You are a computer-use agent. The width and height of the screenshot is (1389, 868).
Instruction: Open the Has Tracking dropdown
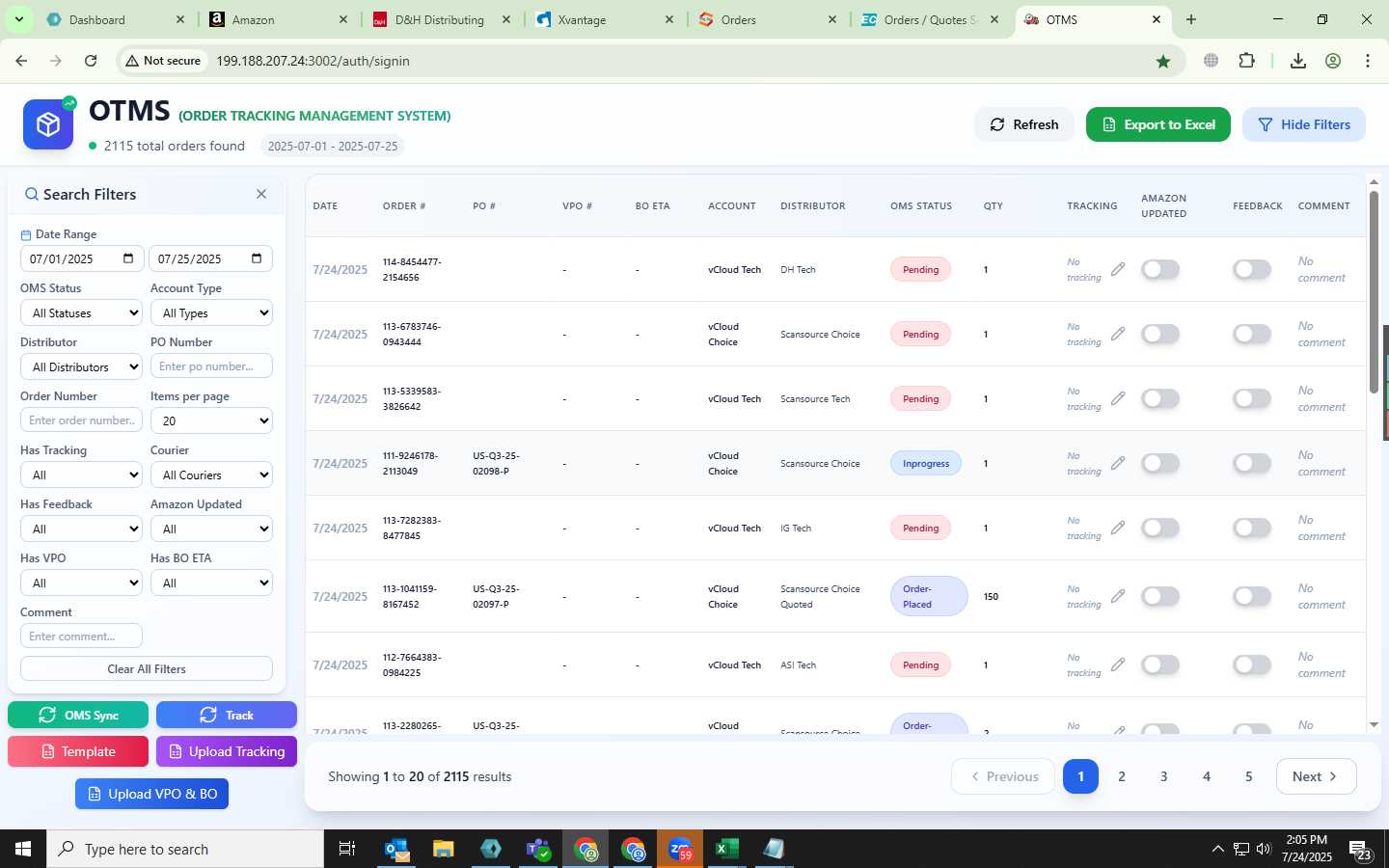pos(81,475)
